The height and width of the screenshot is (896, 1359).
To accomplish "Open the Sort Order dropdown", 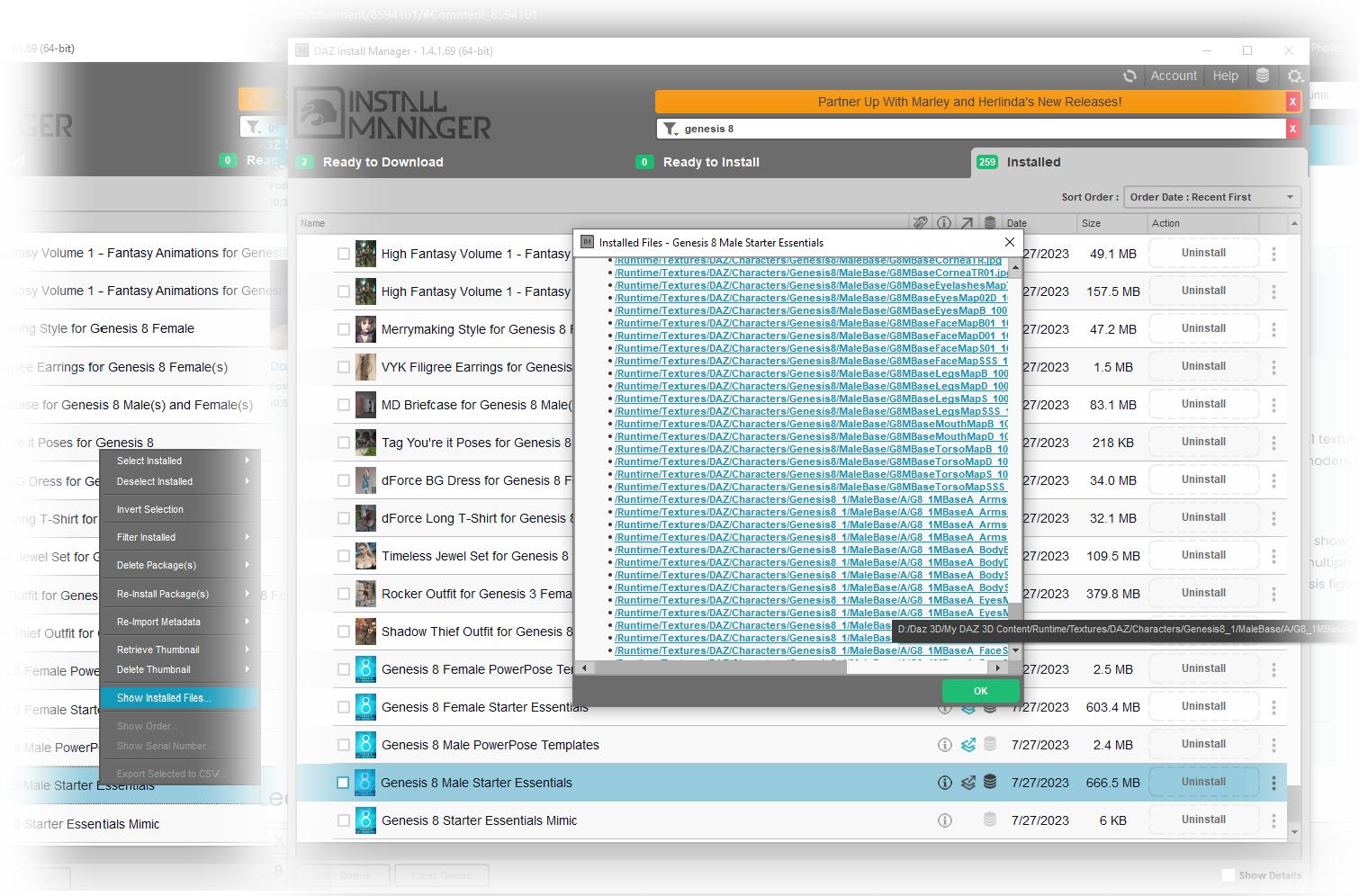I will [x=1211, y=197].
